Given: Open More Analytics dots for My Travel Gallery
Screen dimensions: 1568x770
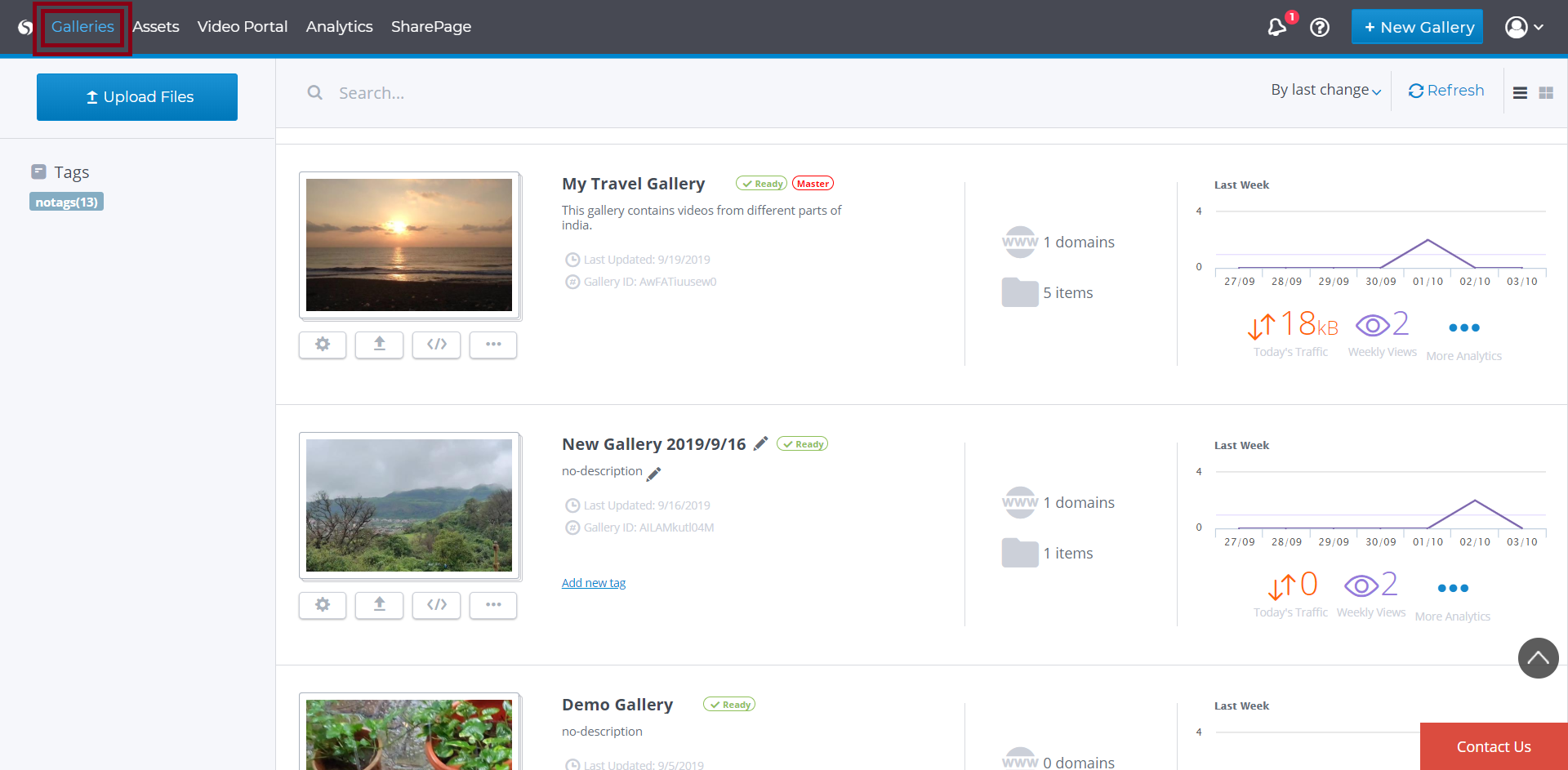Looking at the screenshot, I should pyautogui.click(x=1463, y=328).
